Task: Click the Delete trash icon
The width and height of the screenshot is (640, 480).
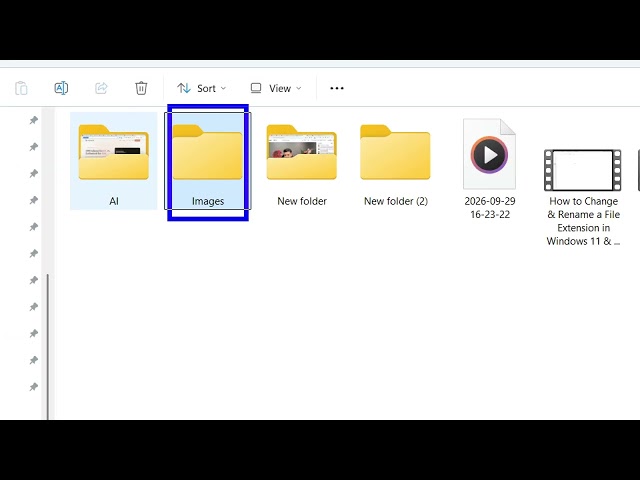Action: pyautogui.click(x=141, y=88)
